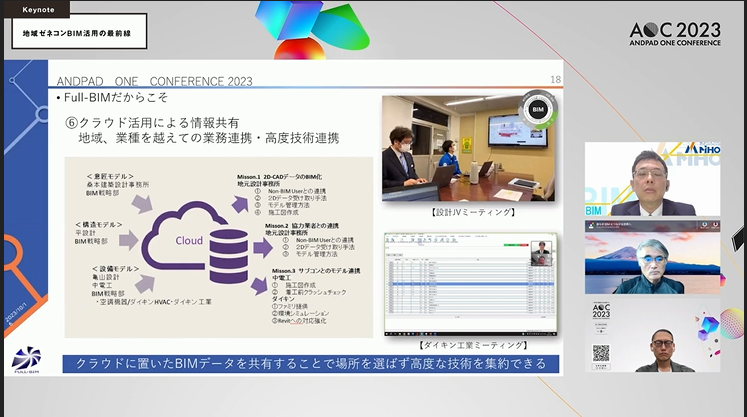Click the line 地域、業種を越えての業務連携・高度技術連携
This screenshot has width=747, height=417.
coord(209,138)
